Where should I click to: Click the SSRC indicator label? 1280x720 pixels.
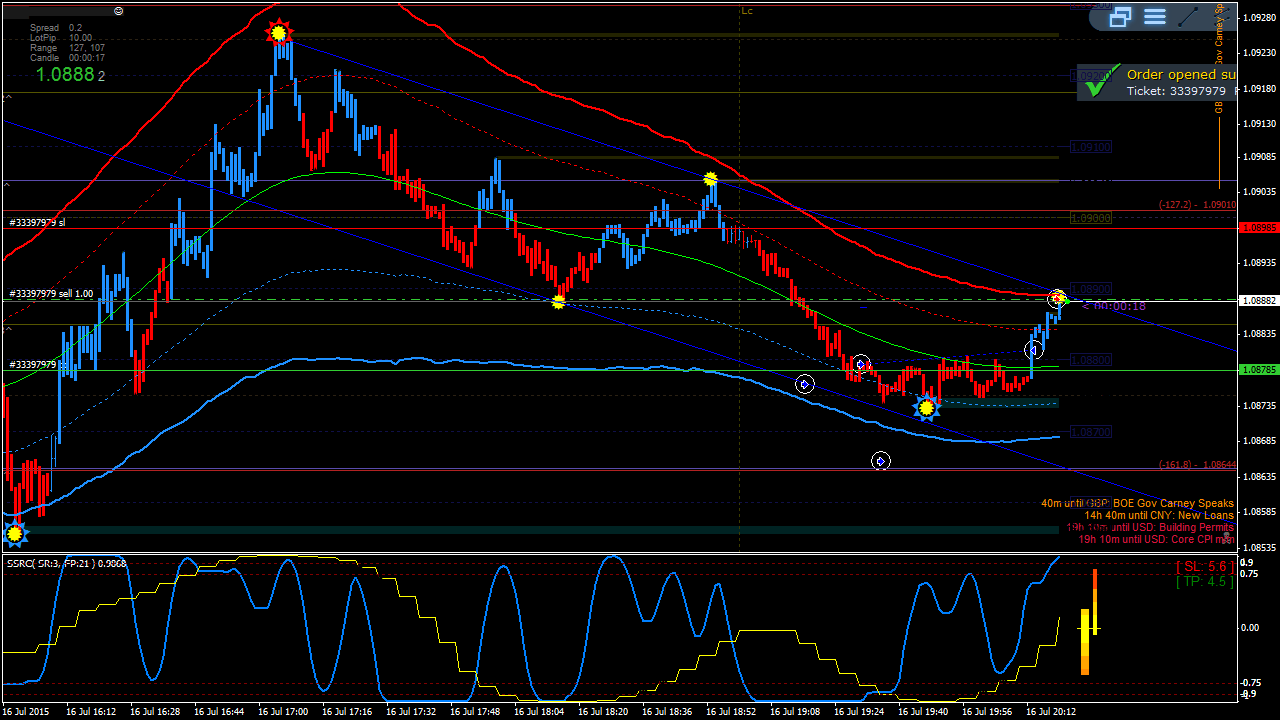pyautogui.click(x=66, y=563)
